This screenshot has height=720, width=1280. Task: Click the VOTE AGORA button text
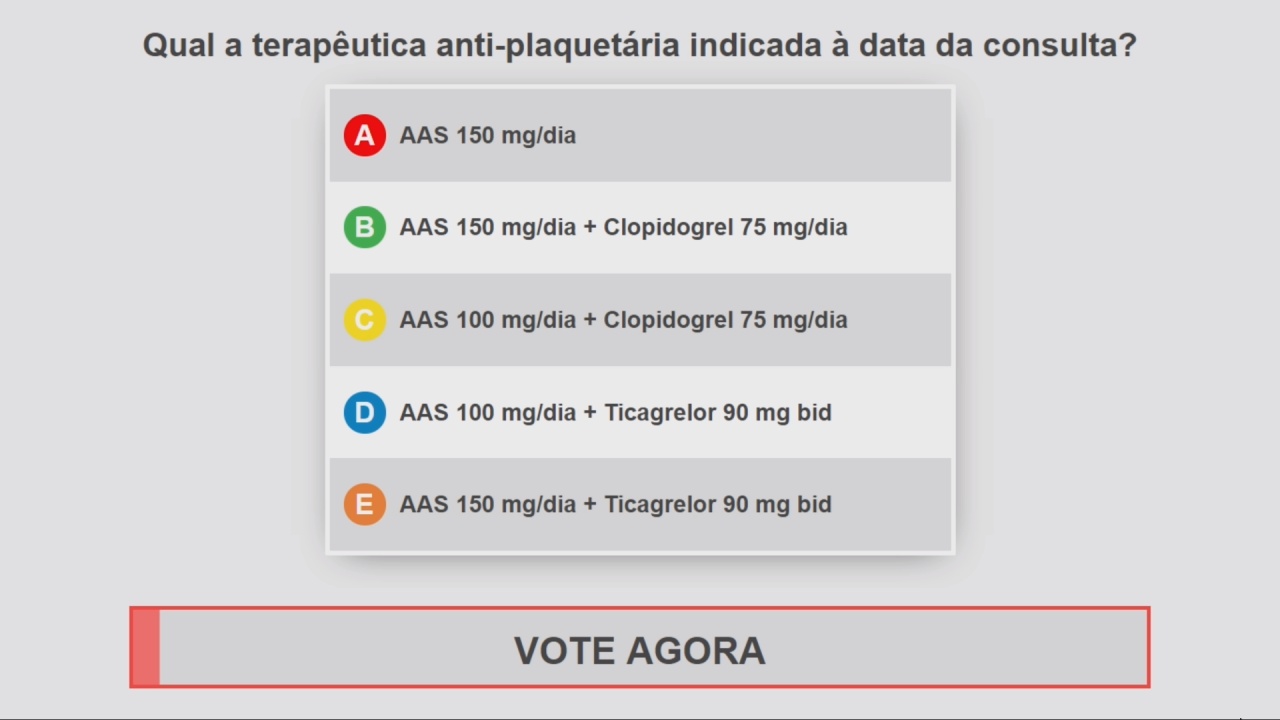click(x=640, y=650)
